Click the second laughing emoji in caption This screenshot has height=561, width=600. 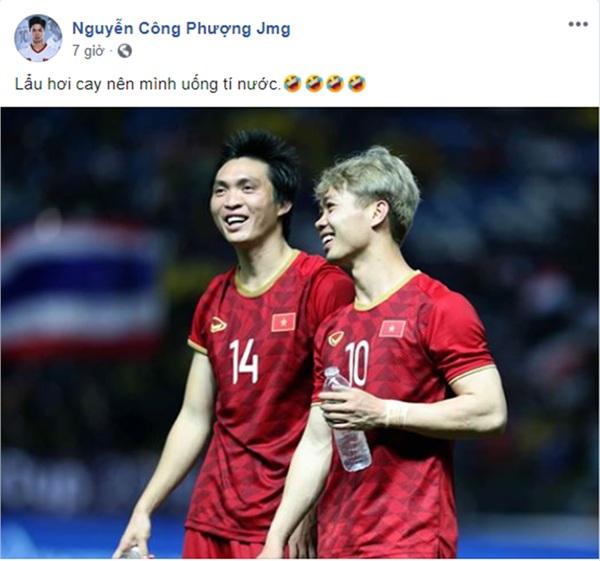pyautogui.click(x=314, y=83)
